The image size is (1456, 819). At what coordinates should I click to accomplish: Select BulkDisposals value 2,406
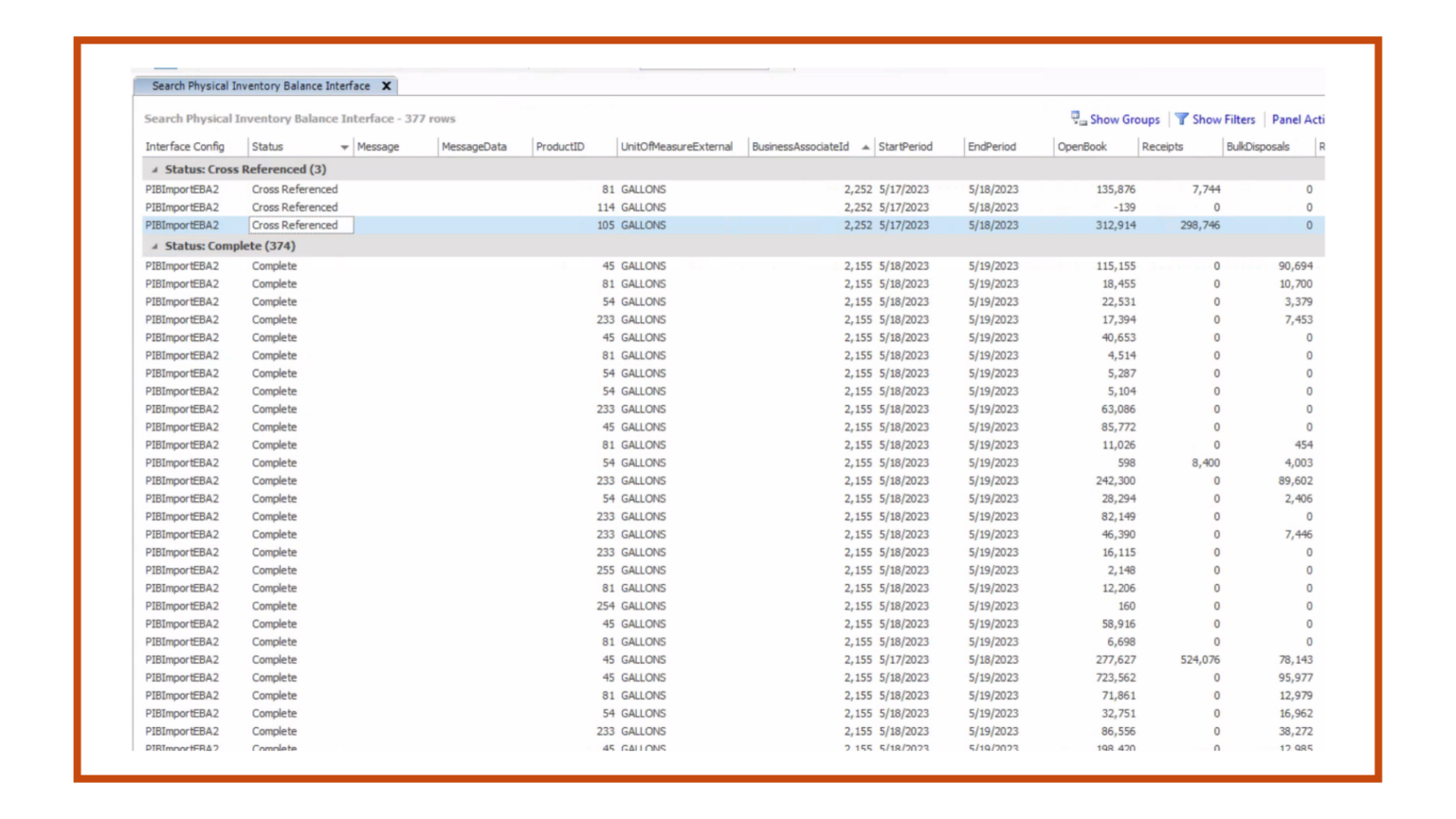pos(1299,500)
